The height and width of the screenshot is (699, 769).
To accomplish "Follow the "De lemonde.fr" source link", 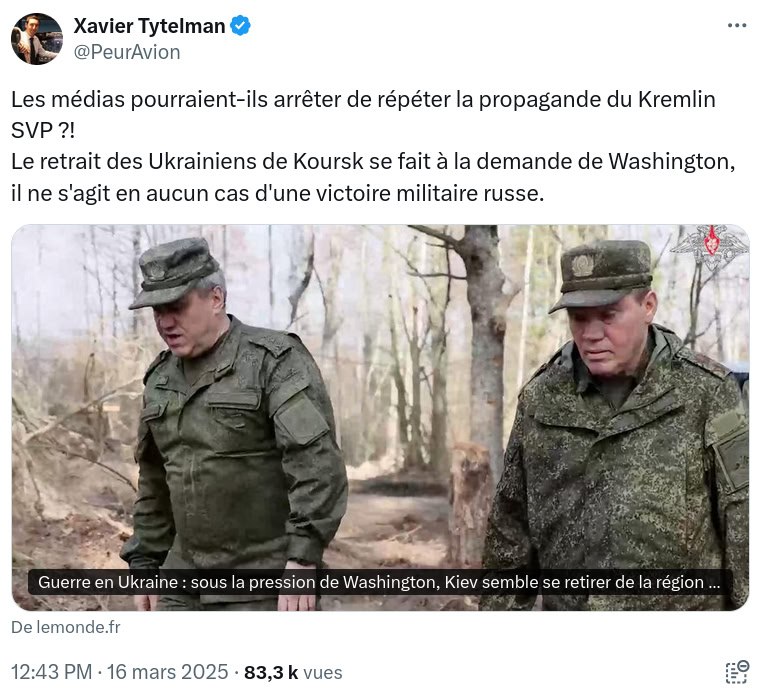I will 65,628.
